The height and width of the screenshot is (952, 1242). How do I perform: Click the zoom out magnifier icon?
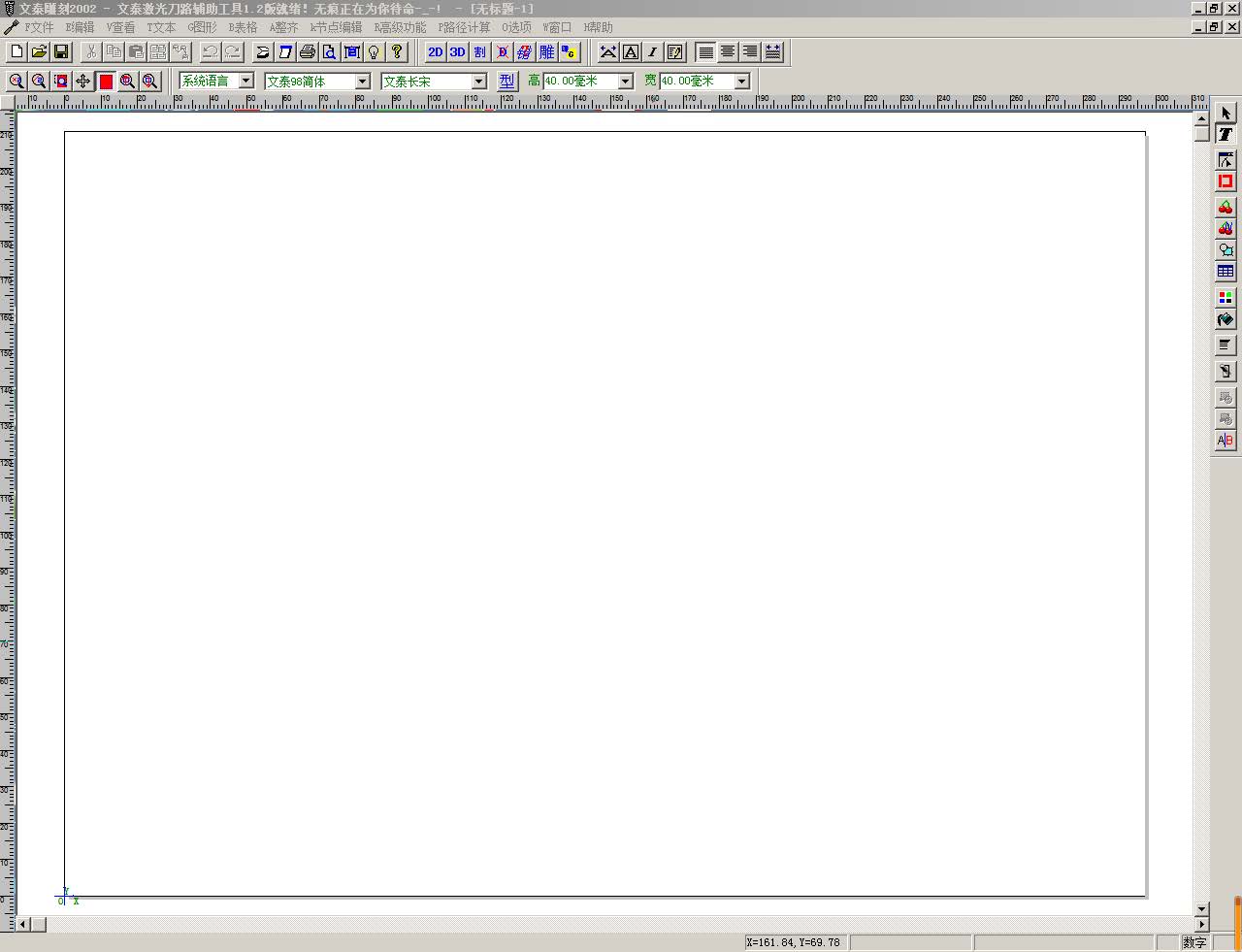(x=39, y=82)
